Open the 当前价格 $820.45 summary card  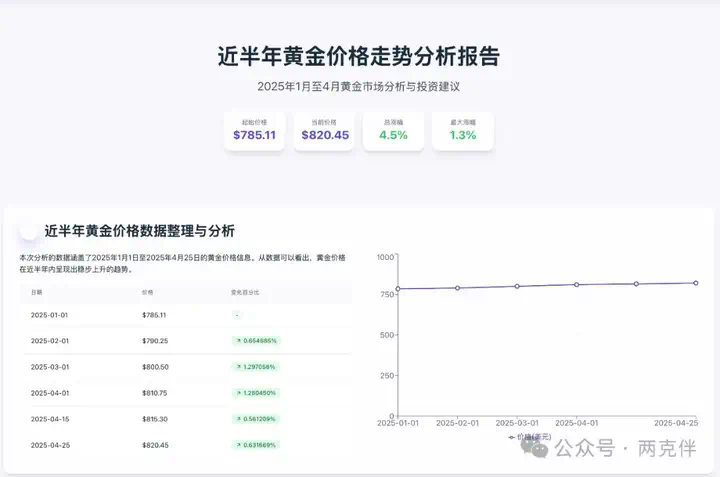(x=324, y=130)
